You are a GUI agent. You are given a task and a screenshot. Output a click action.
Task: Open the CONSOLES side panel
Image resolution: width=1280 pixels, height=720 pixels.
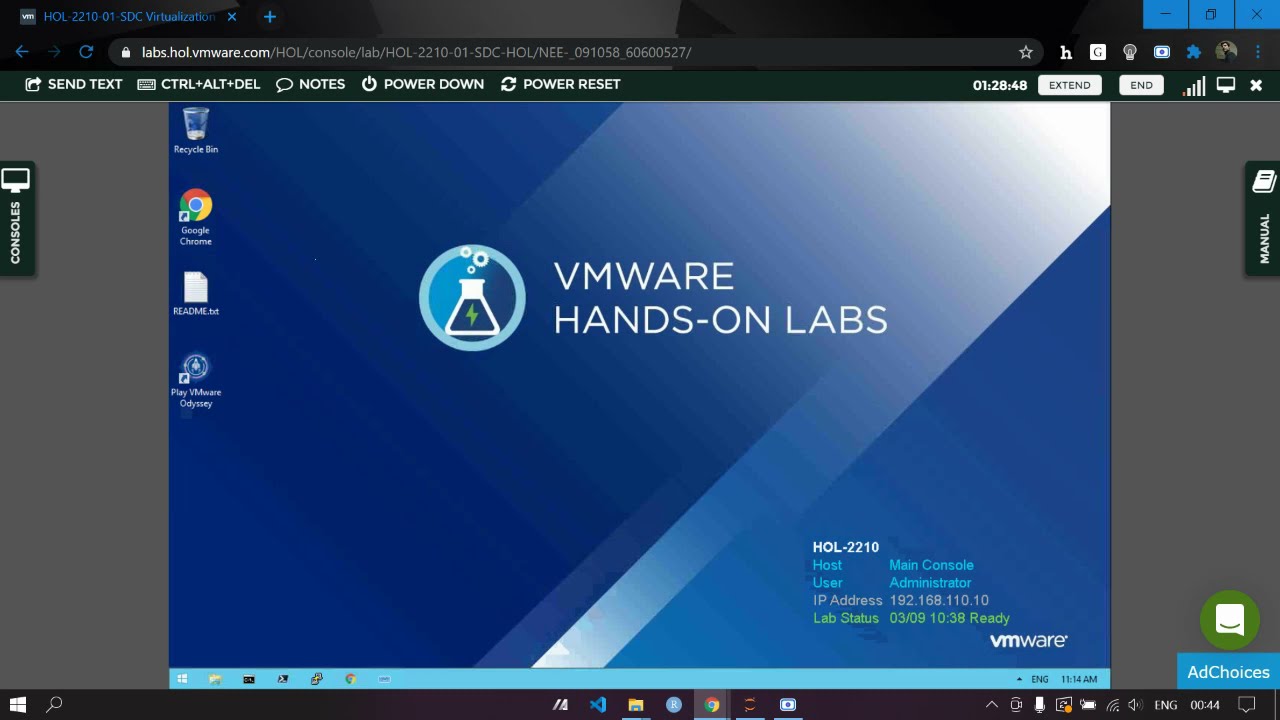pos(16,218)
